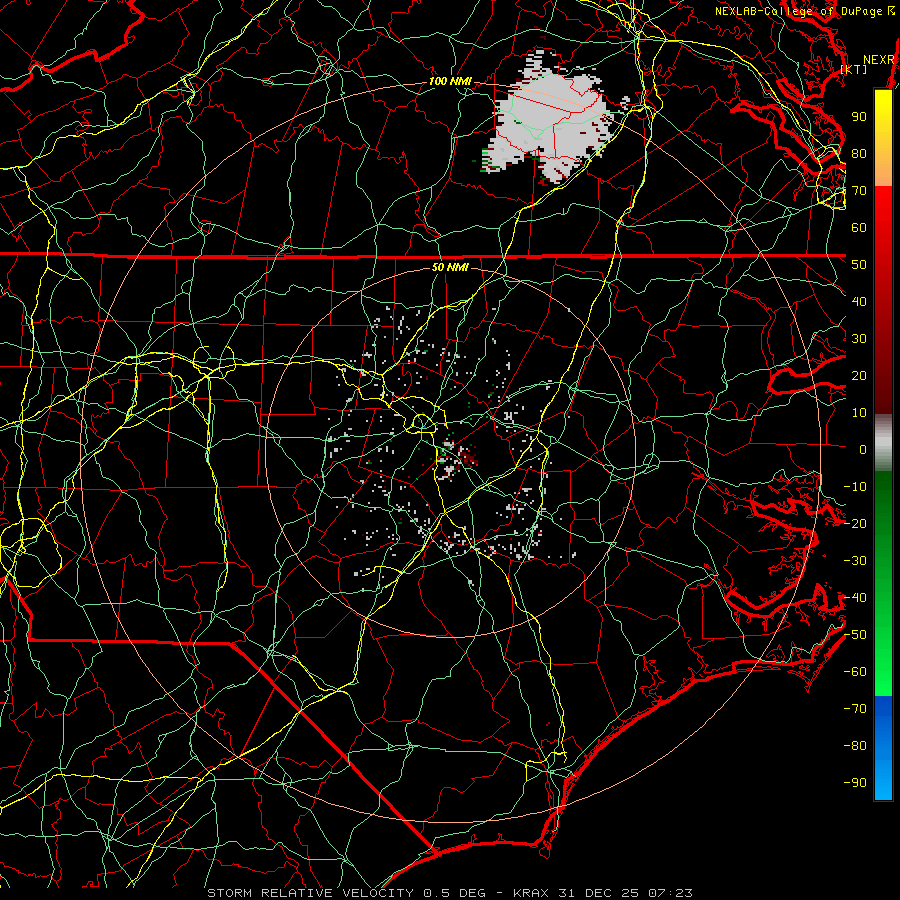Screen dimensions: 900x900
Task: Click the 50 value on velocity scale
Action: coord(859,265)
